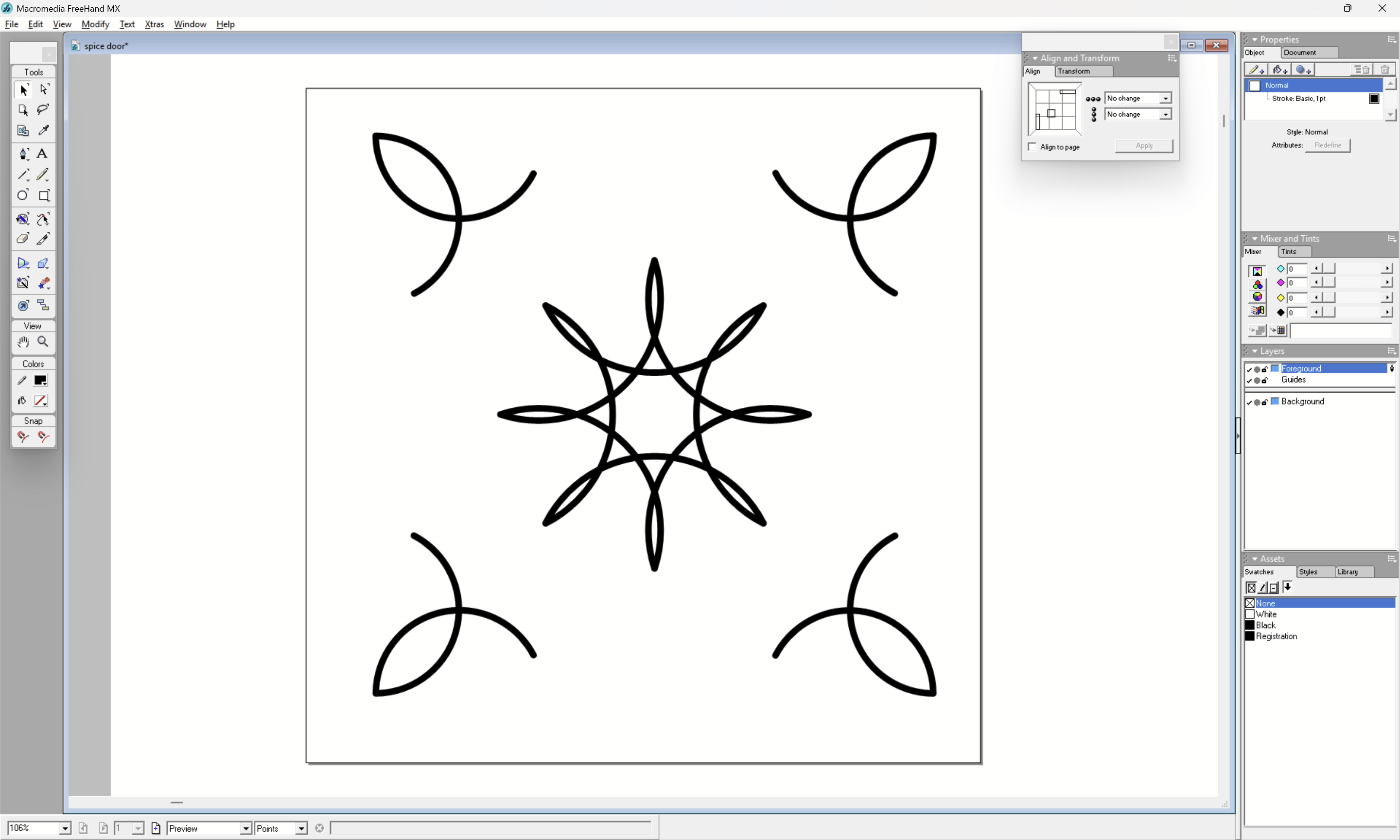Viewport: 1400px width, 840px height.
Task: Activate the Hand tool
Action: [x=23, y=342]
